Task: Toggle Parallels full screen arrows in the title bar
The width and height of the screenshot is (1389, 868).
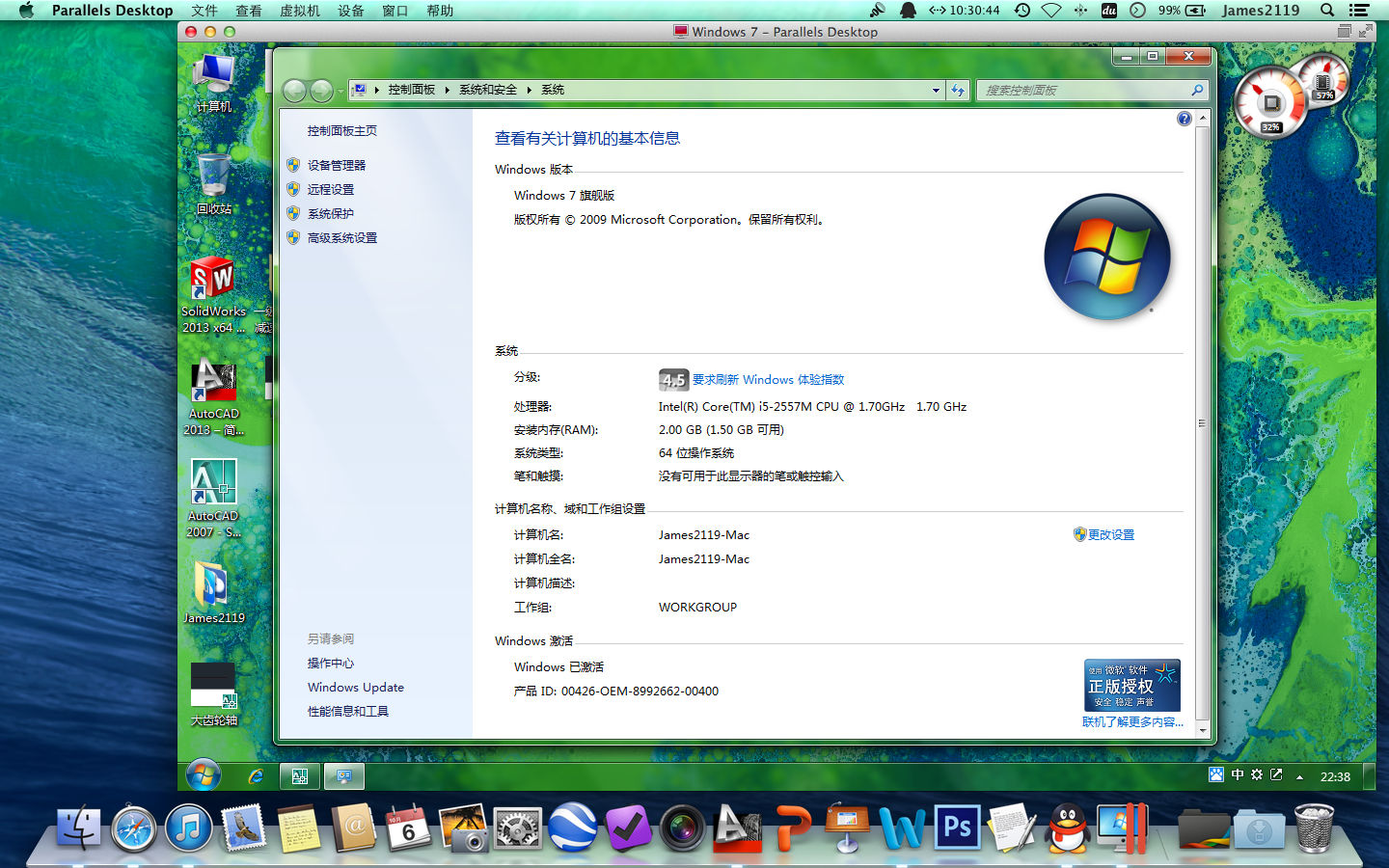Action: pyautogui.click(x=1366, y=32)
